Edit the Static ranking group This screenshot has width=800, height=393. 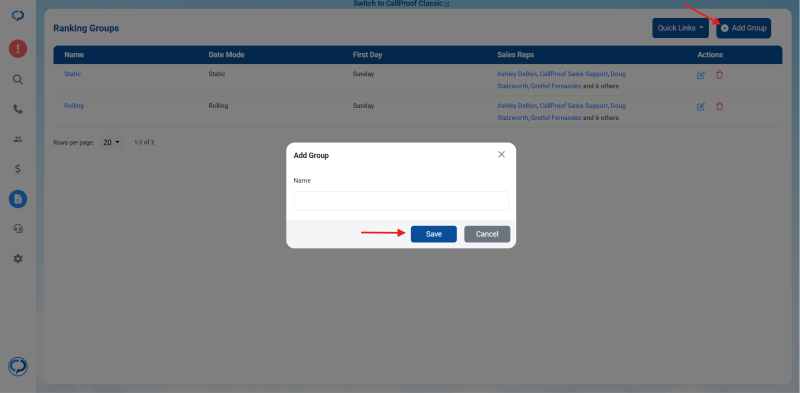pos(701,76)
